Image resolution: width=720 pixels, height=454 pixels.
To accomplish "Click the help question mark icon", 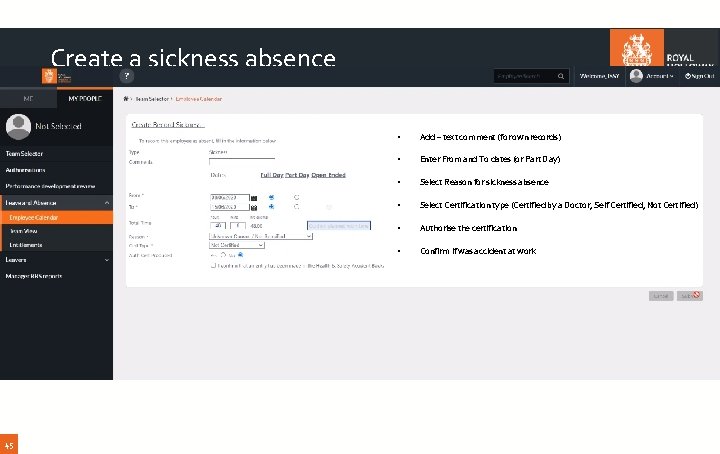I will 127,76.
